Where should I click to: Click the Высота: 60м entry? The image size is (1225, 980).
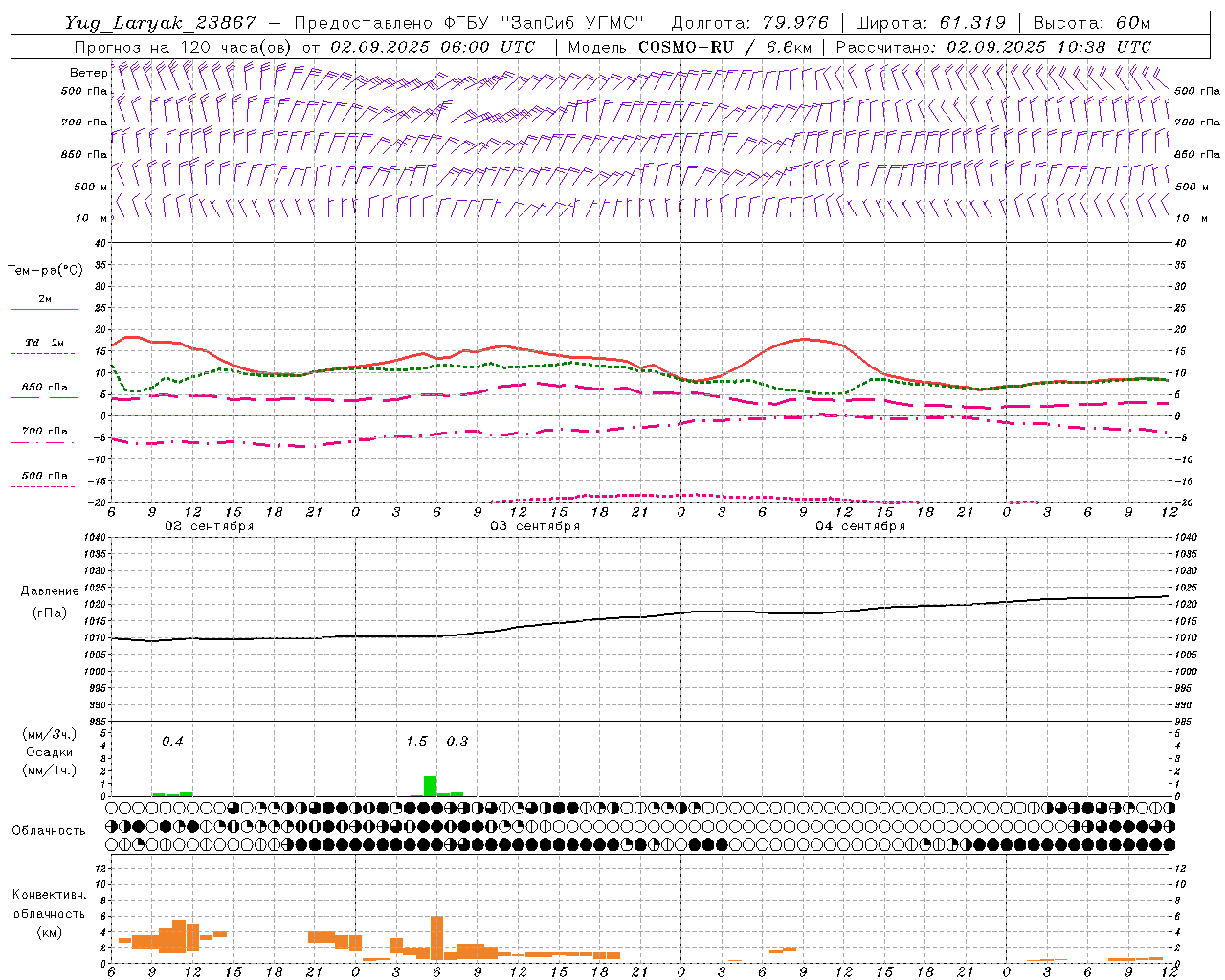pos(1091,23)
